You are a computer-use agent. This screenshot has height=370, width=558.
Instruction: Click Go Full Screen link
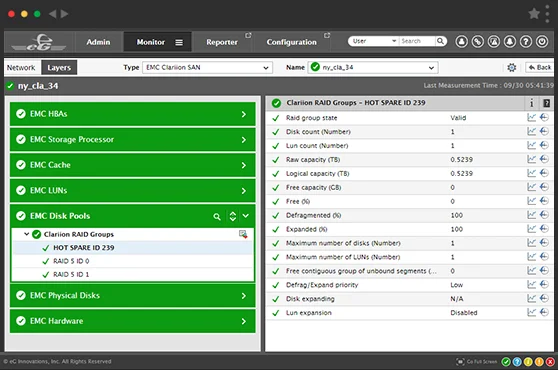(477, 361)
